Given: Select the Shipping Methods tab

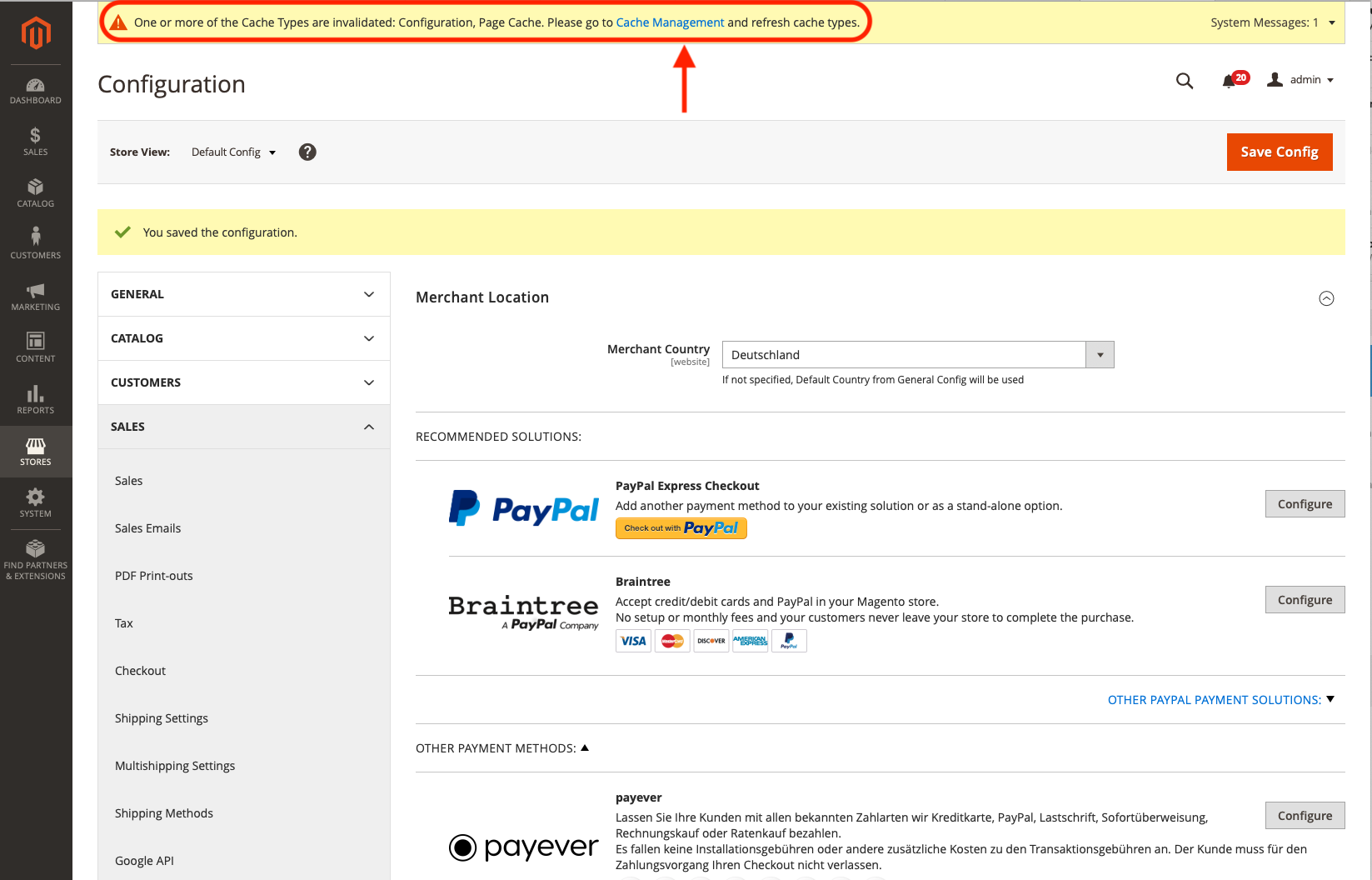Looking at the screenshot, I should (164, 813).
